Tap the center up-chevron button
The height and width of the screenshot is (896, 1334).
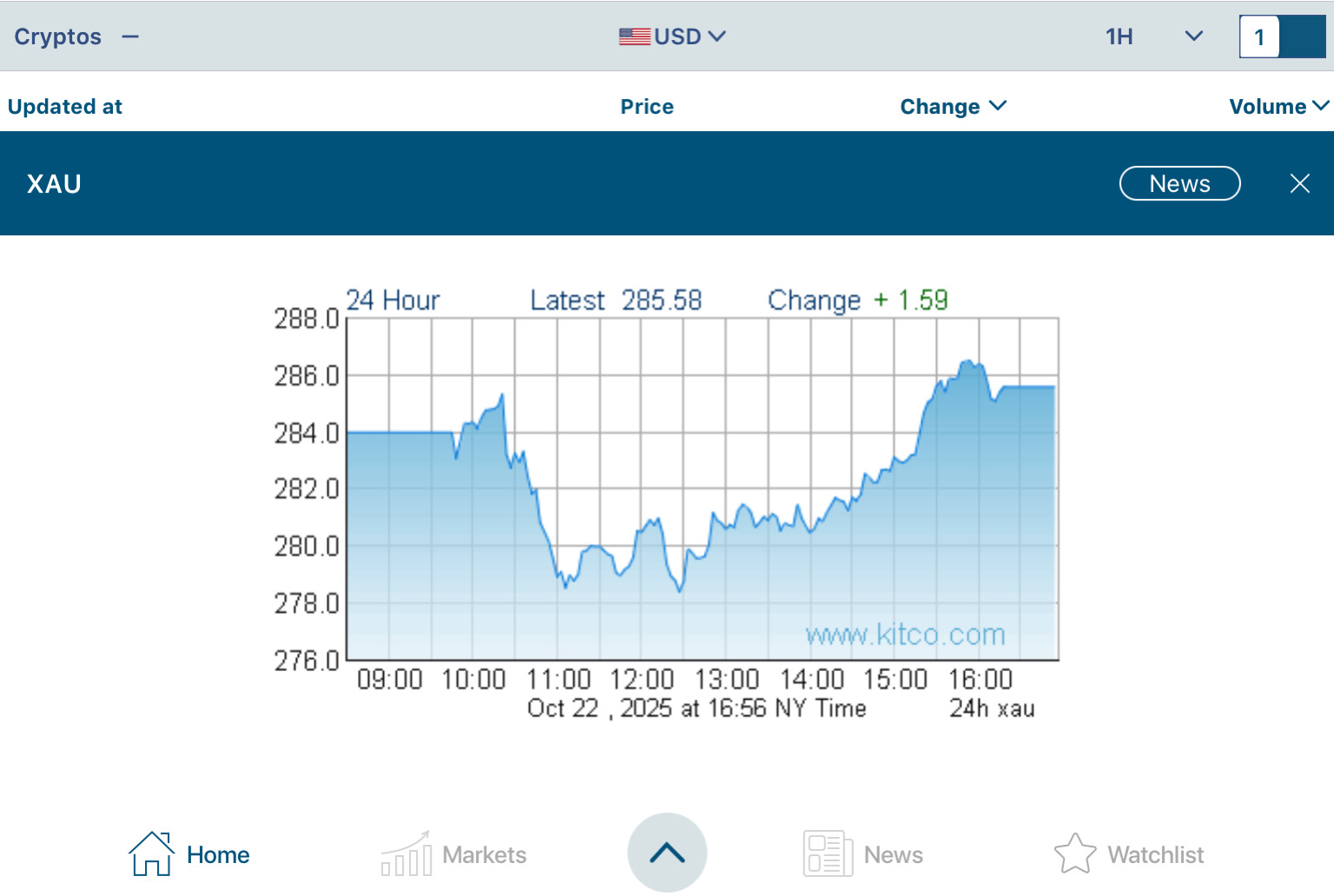[x=667, y=853]
